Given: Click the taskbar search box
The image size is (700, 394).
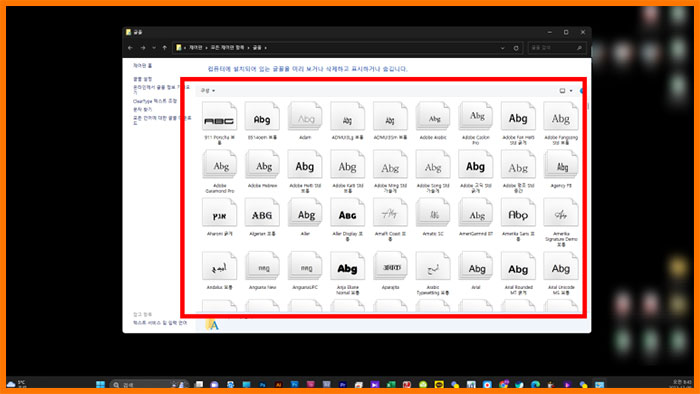Looking at the screenshot, I should coord(149,385).
